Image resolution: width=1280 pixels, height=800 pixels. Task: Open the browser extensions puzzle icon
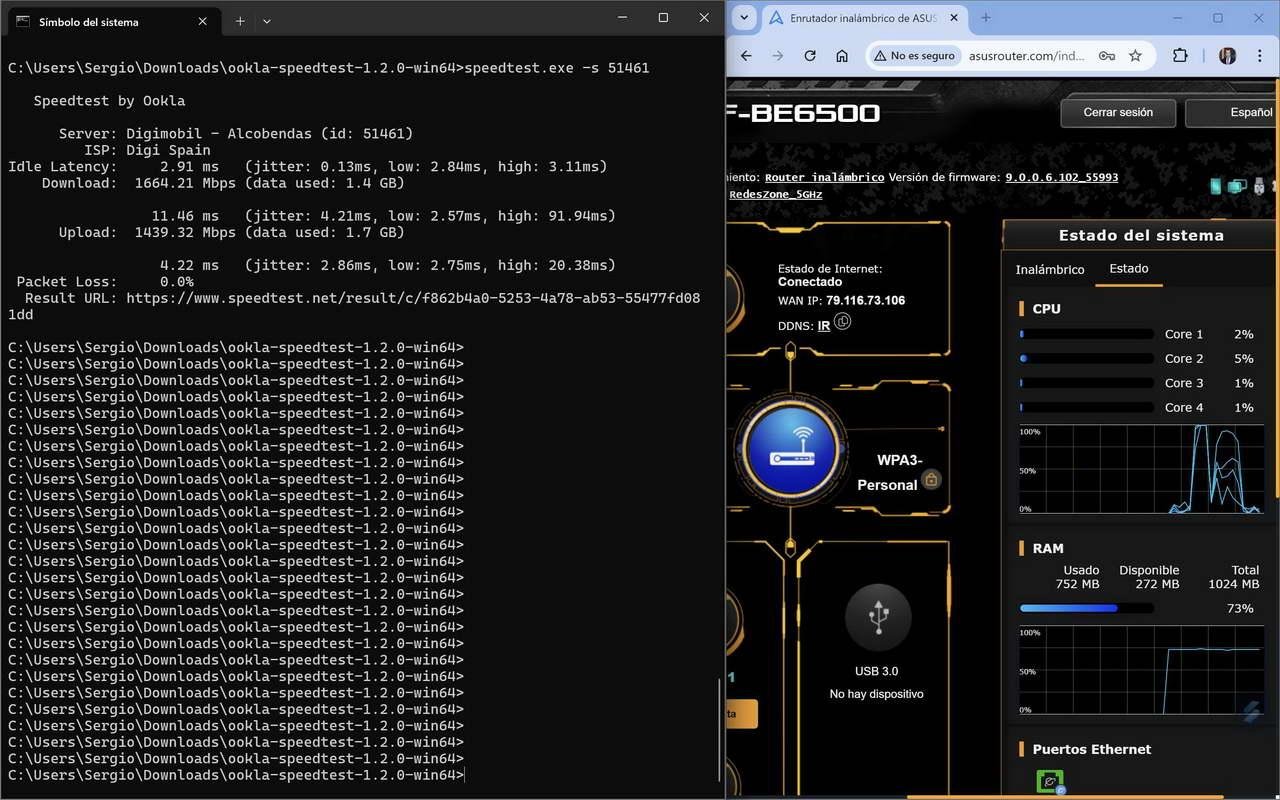tap(1181, 56)
